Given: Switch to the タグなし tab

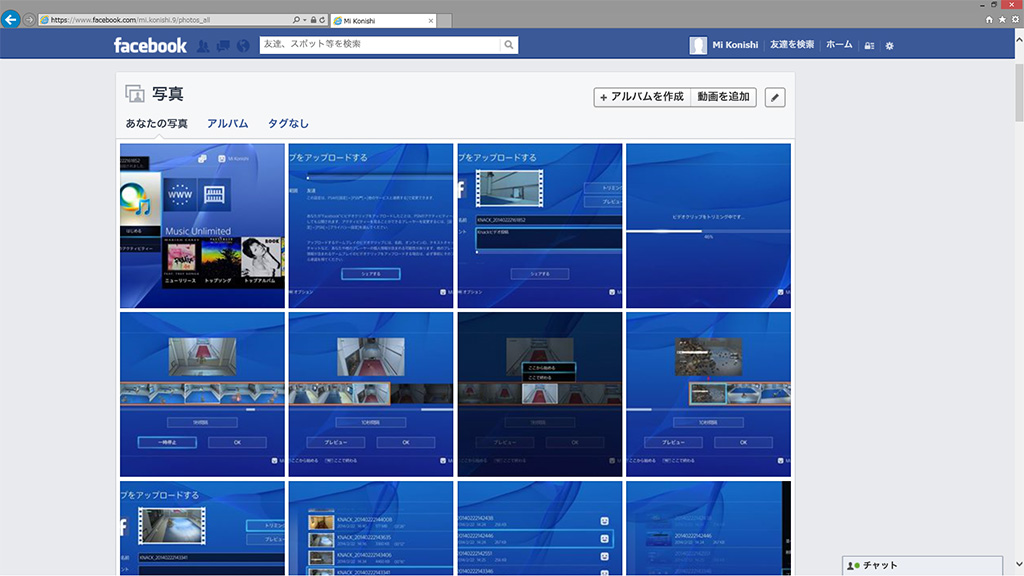Looking at the screenshot, I should tap(288, 124).
